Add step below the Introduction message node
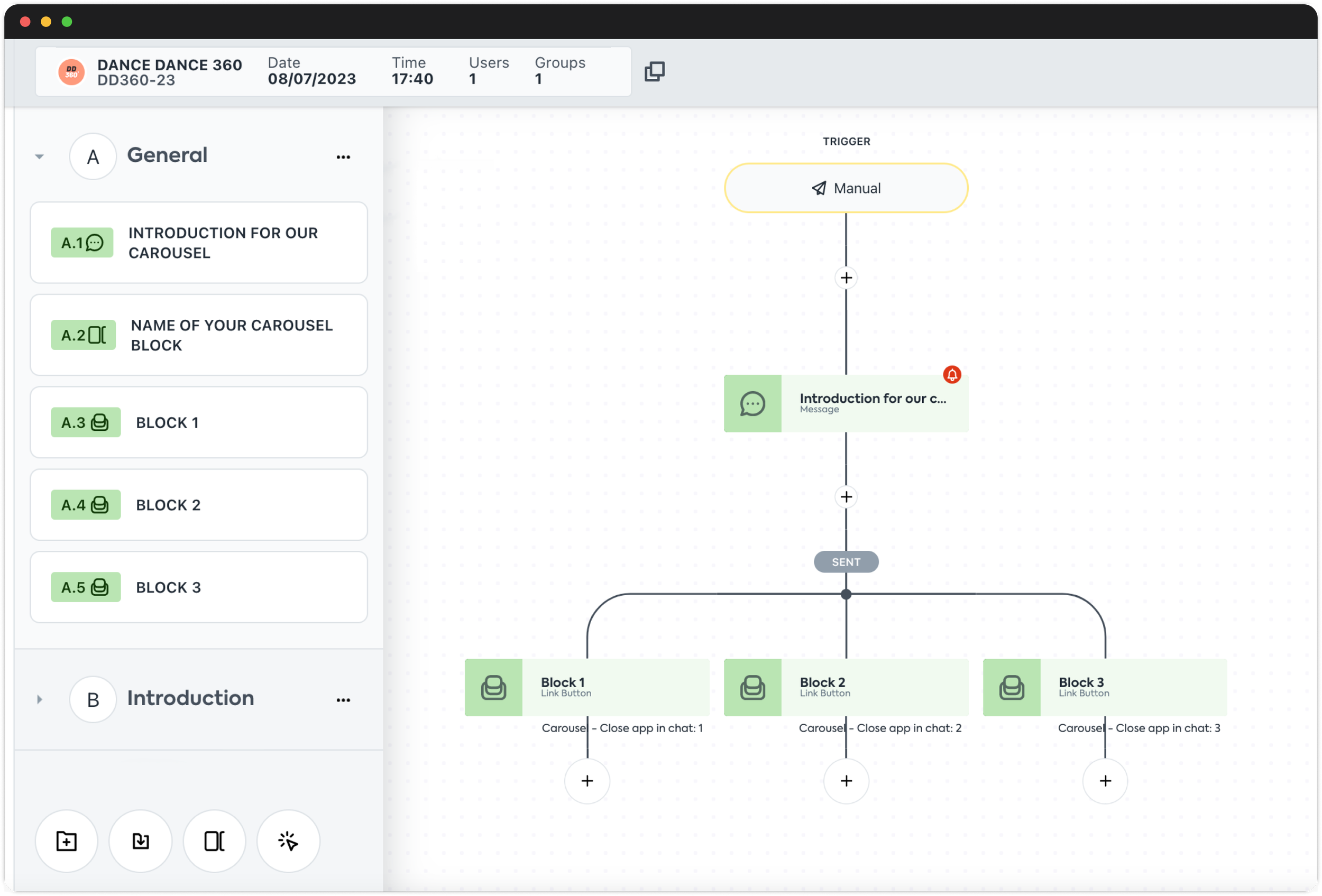The image size is (1322, 896). [x=847, y=497]
